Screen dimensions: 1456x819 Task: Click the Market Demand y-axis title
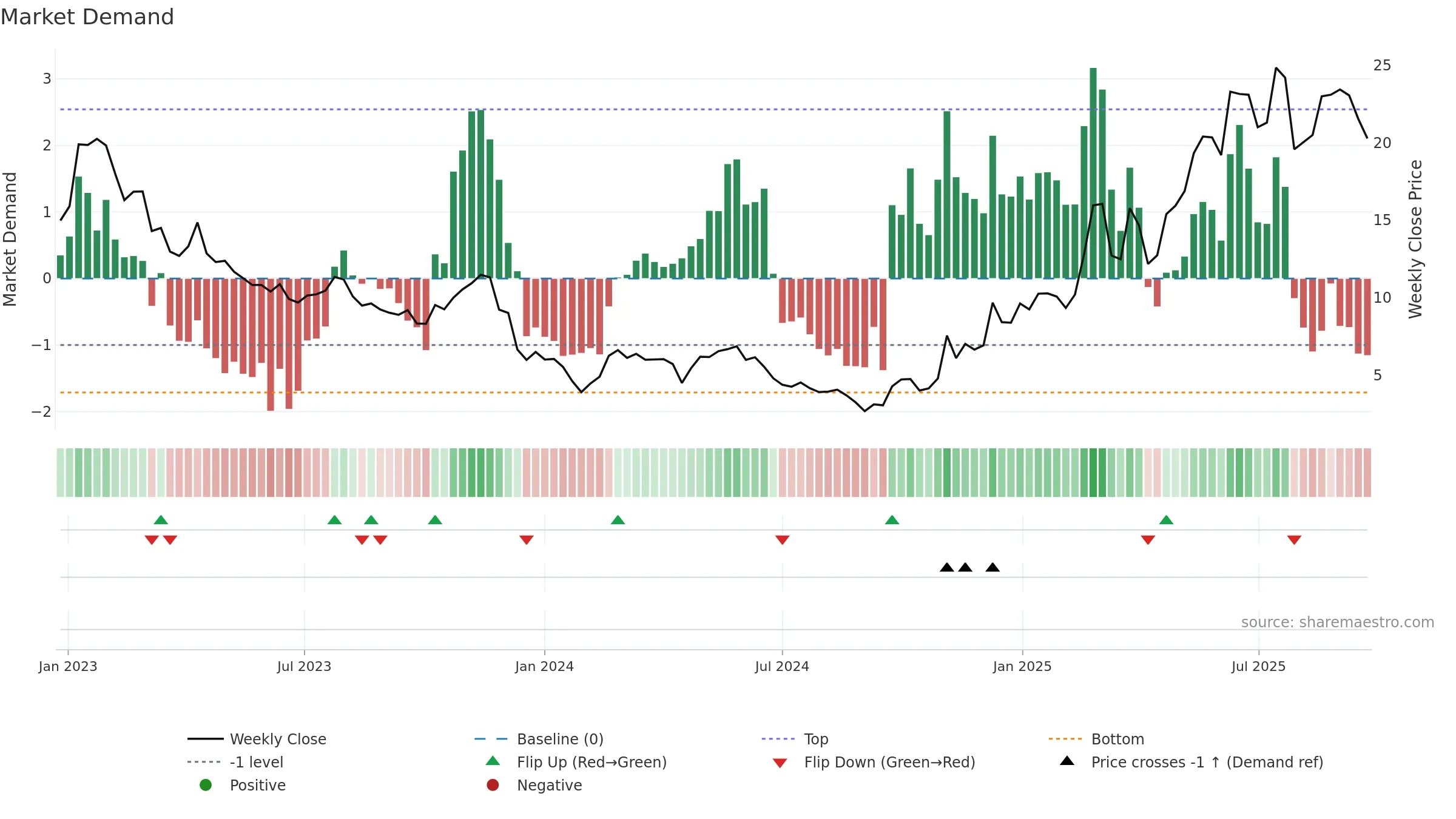click(x=10, y=239)
